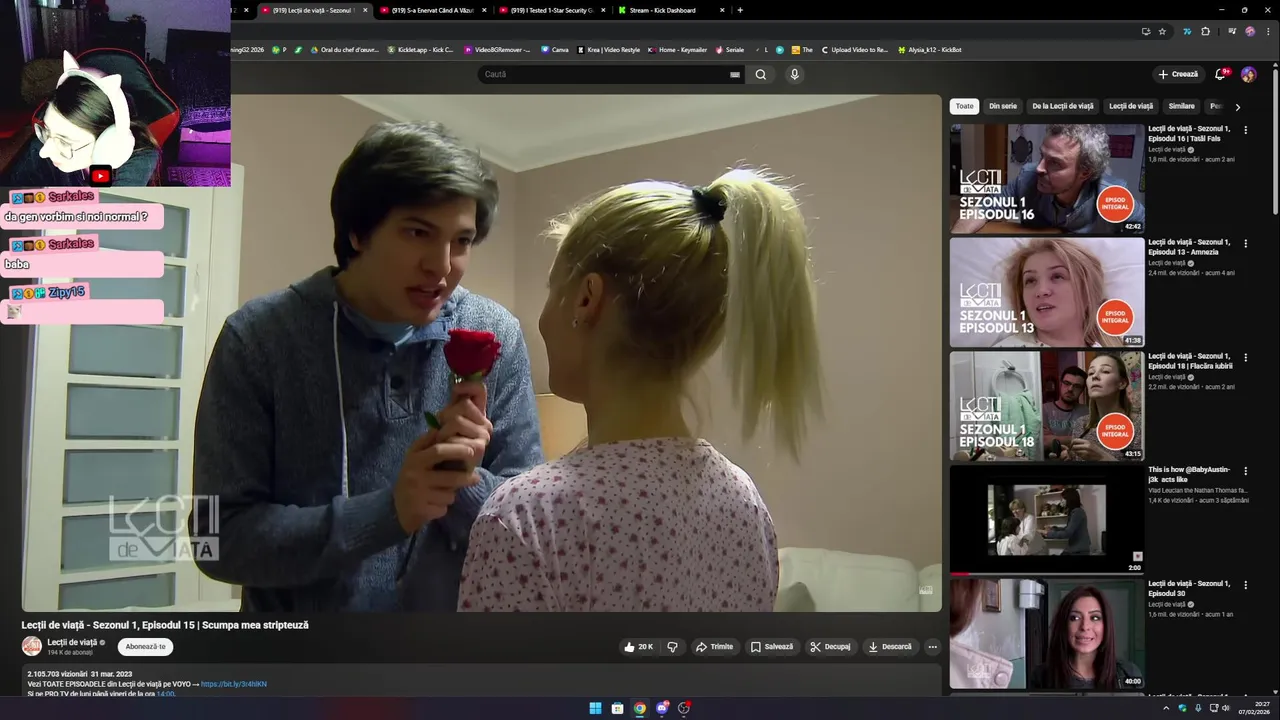Open options for Episodul 18 Flacăra iubirii video
The height and width of the screenshot is (720, 1280).
pos(1245,357)
